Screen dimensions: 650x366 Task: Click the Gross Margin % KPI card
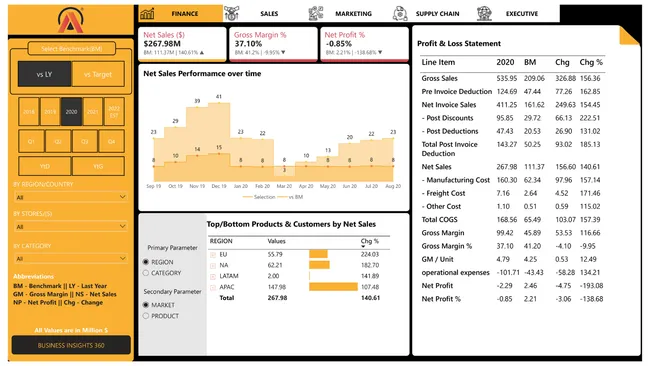click(x=273, y=44)
